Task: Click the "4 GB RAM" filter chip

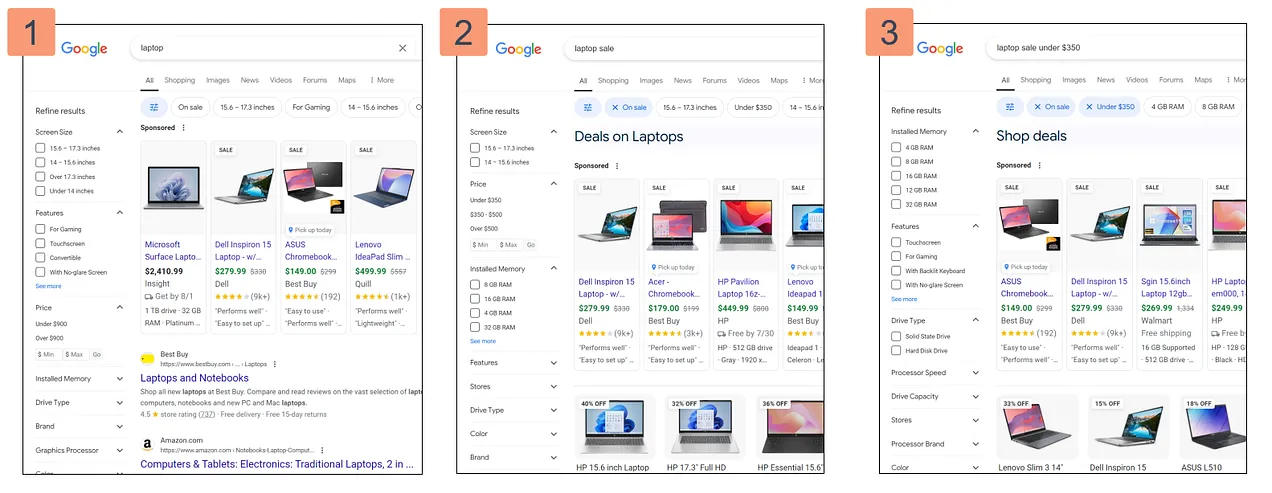Action: (1167, 107)
